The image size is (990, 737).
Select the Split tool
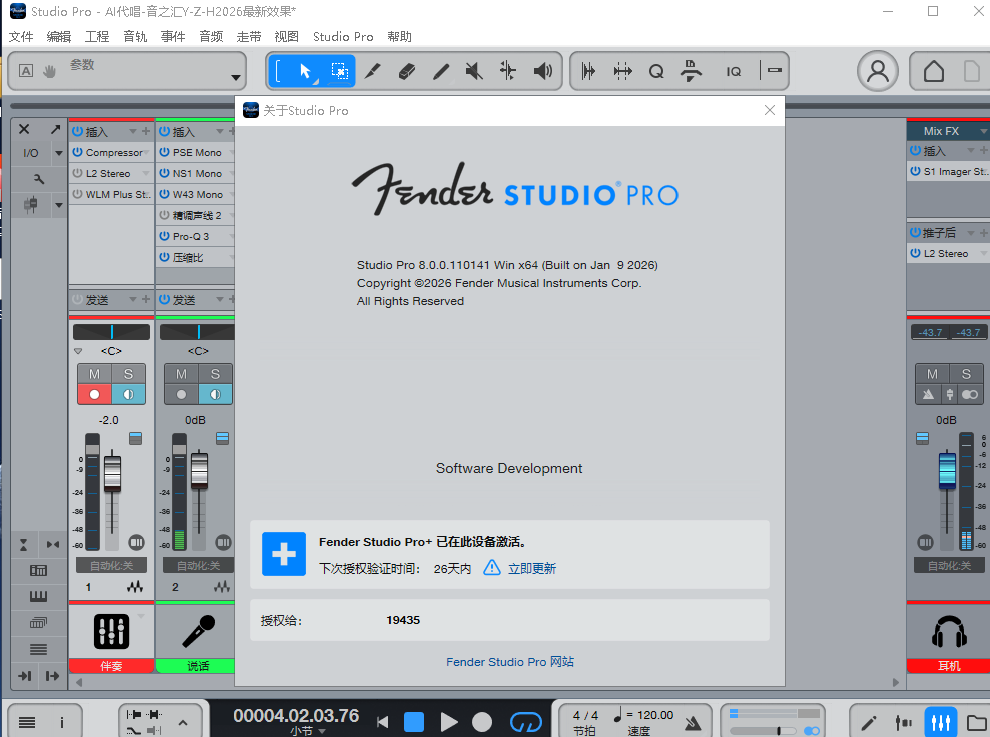(373, 71)
